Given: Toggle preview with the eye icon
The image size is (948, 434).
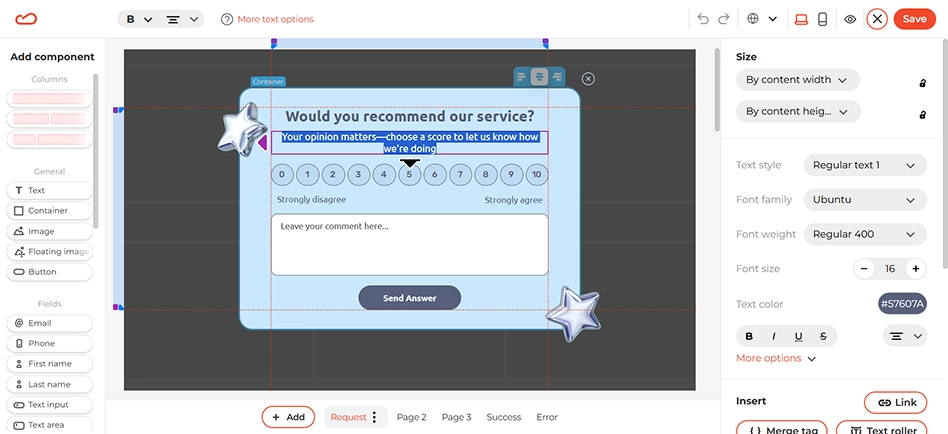Looking at the screenshot, I should 850,19.
